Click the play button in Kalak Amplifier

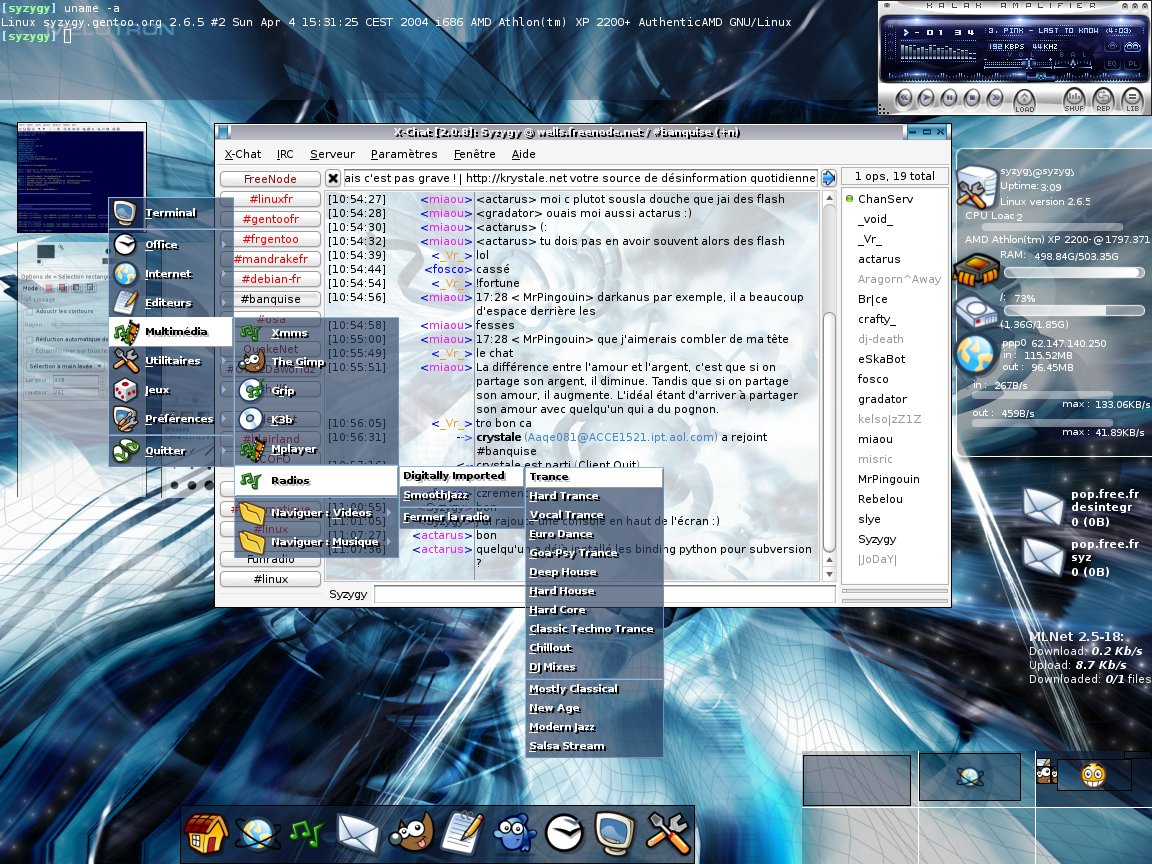point(926,97)
